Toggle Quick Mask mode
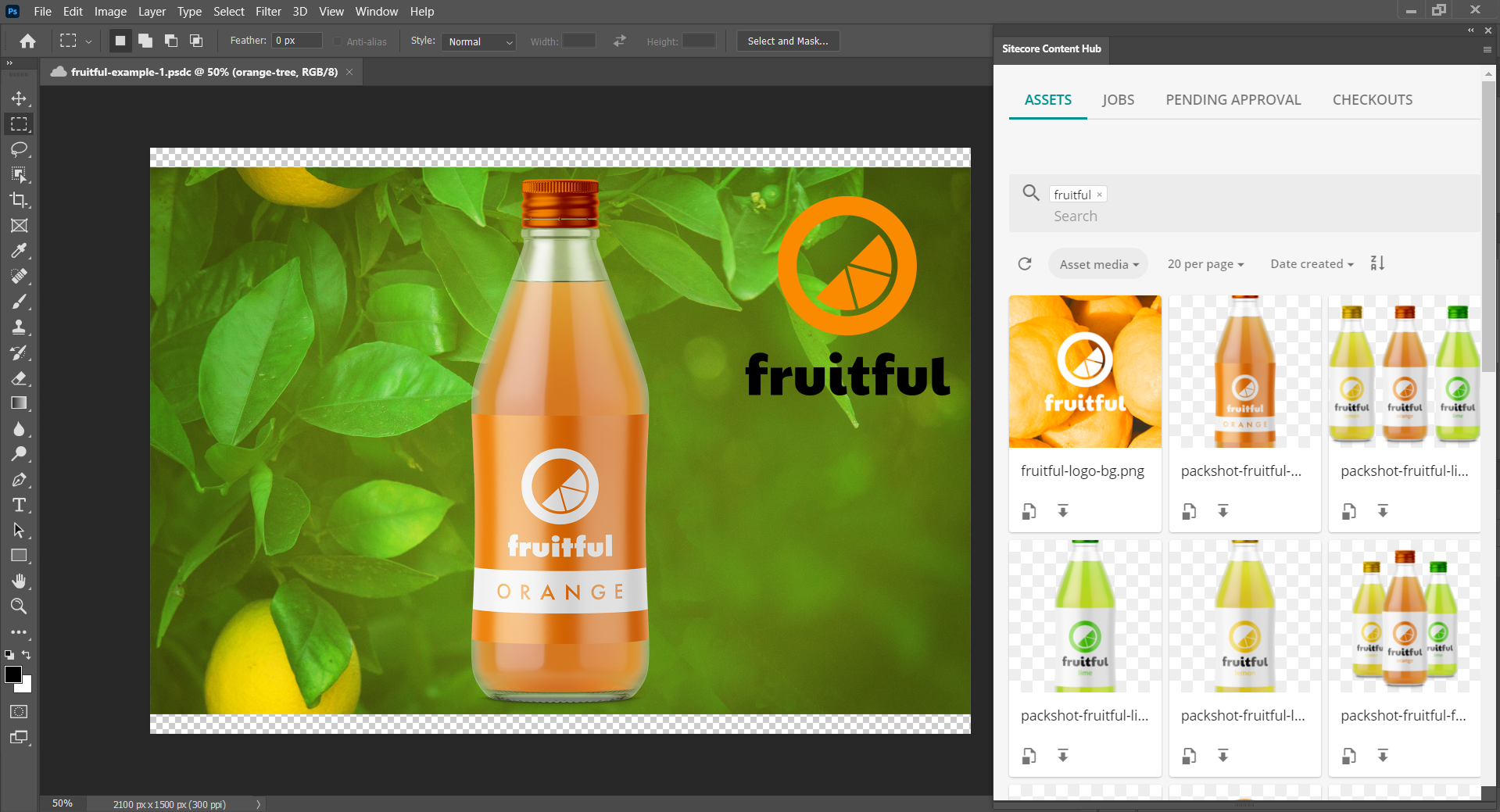This screenshot has width=1500, height=812. [x=19, y=712]
